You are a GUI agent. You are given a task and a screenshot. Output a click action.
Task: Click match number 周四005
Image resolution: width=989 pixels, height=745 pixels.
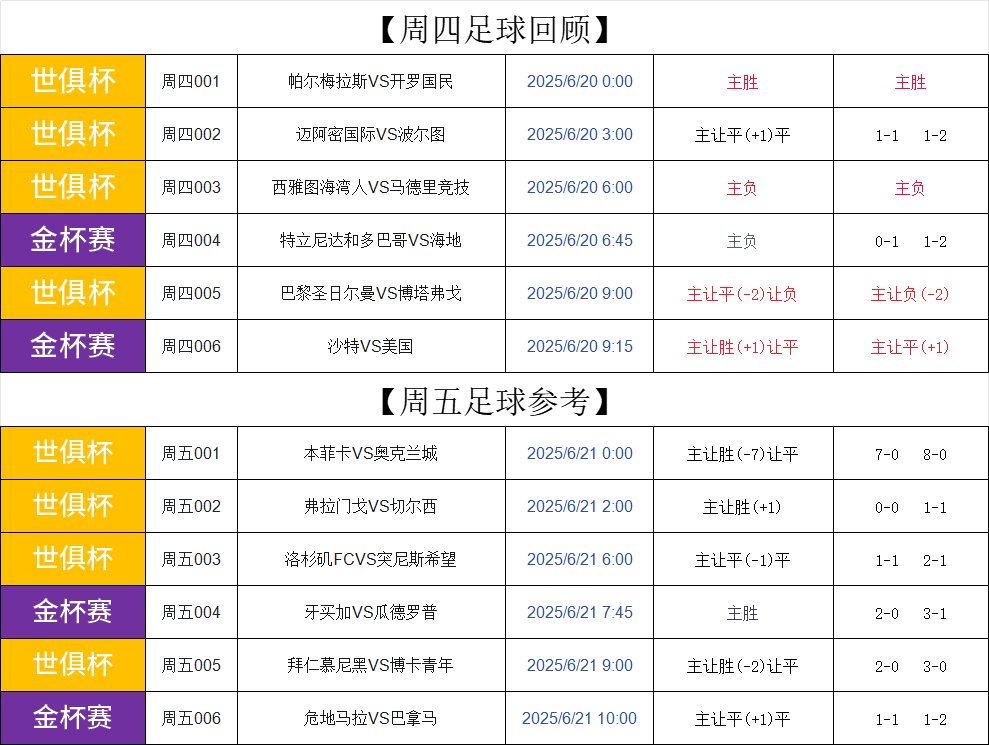click(190, 293)
